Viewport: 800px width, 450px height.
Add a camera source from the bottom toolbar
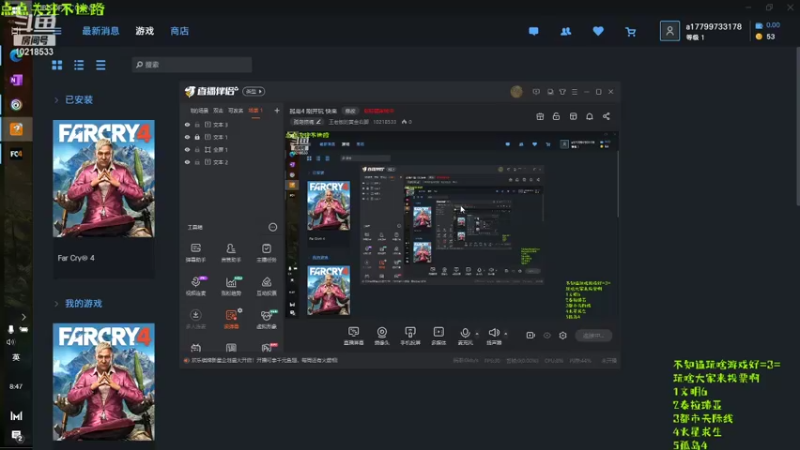(x=382, y=335)
